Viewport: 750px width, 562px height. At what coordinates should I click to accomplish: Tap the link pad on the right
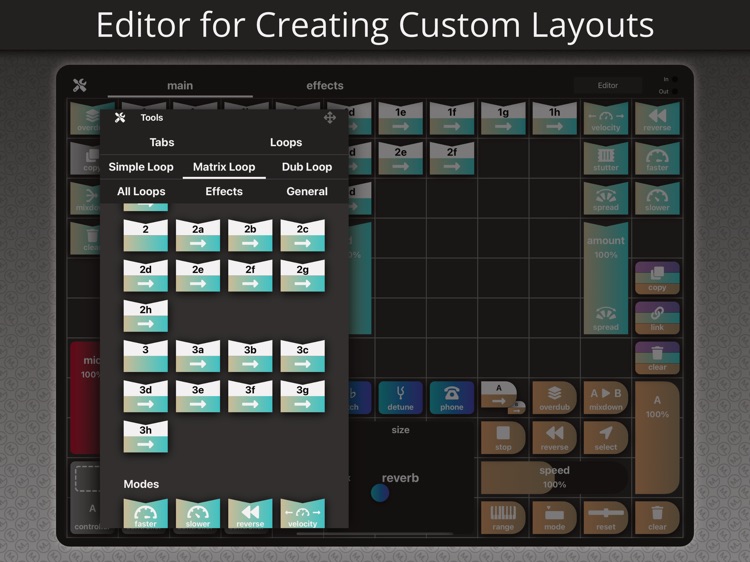point(657,318)
